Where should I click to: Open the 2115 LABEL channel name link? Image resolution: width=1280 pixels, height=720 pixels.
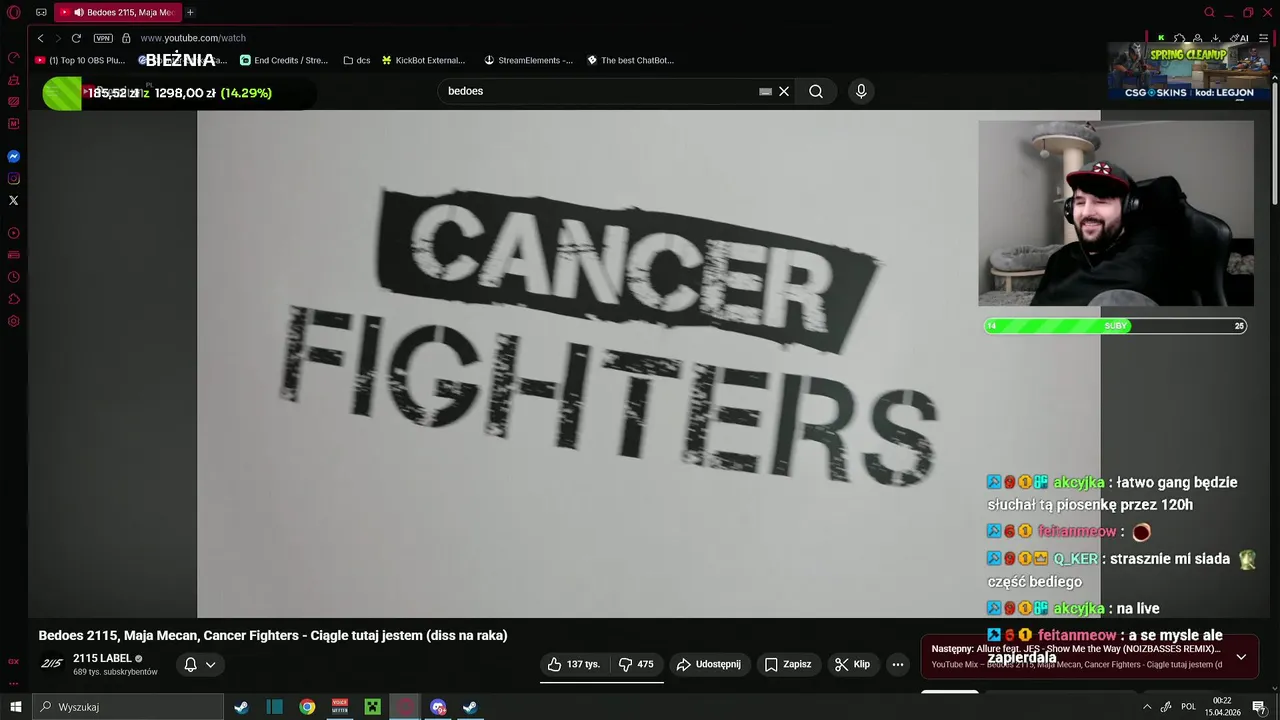[102, 658]
